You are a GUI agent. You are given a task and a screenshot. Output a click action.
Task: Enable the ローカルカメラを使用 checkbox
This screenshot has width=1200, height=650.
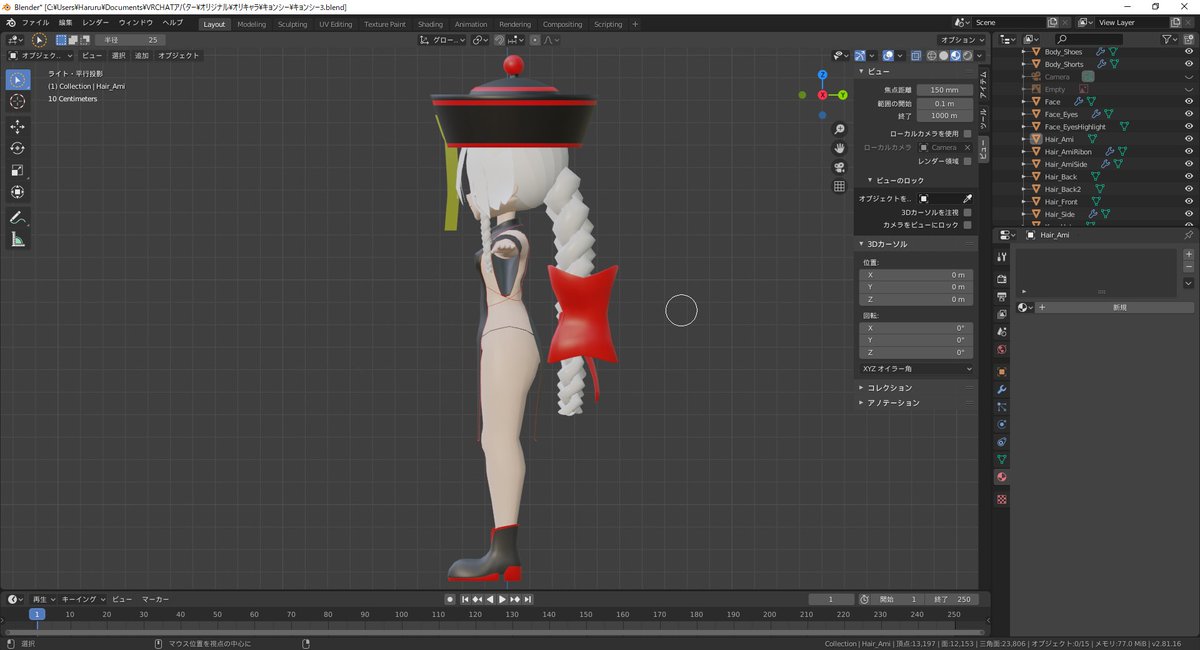967,133
